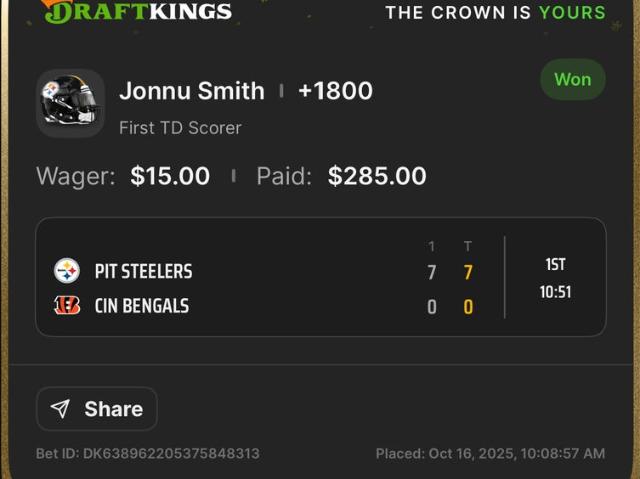The height and width of the screenshot is (479, 640).
Task: Click the +1800 odds value
Action: pos(335,91)
